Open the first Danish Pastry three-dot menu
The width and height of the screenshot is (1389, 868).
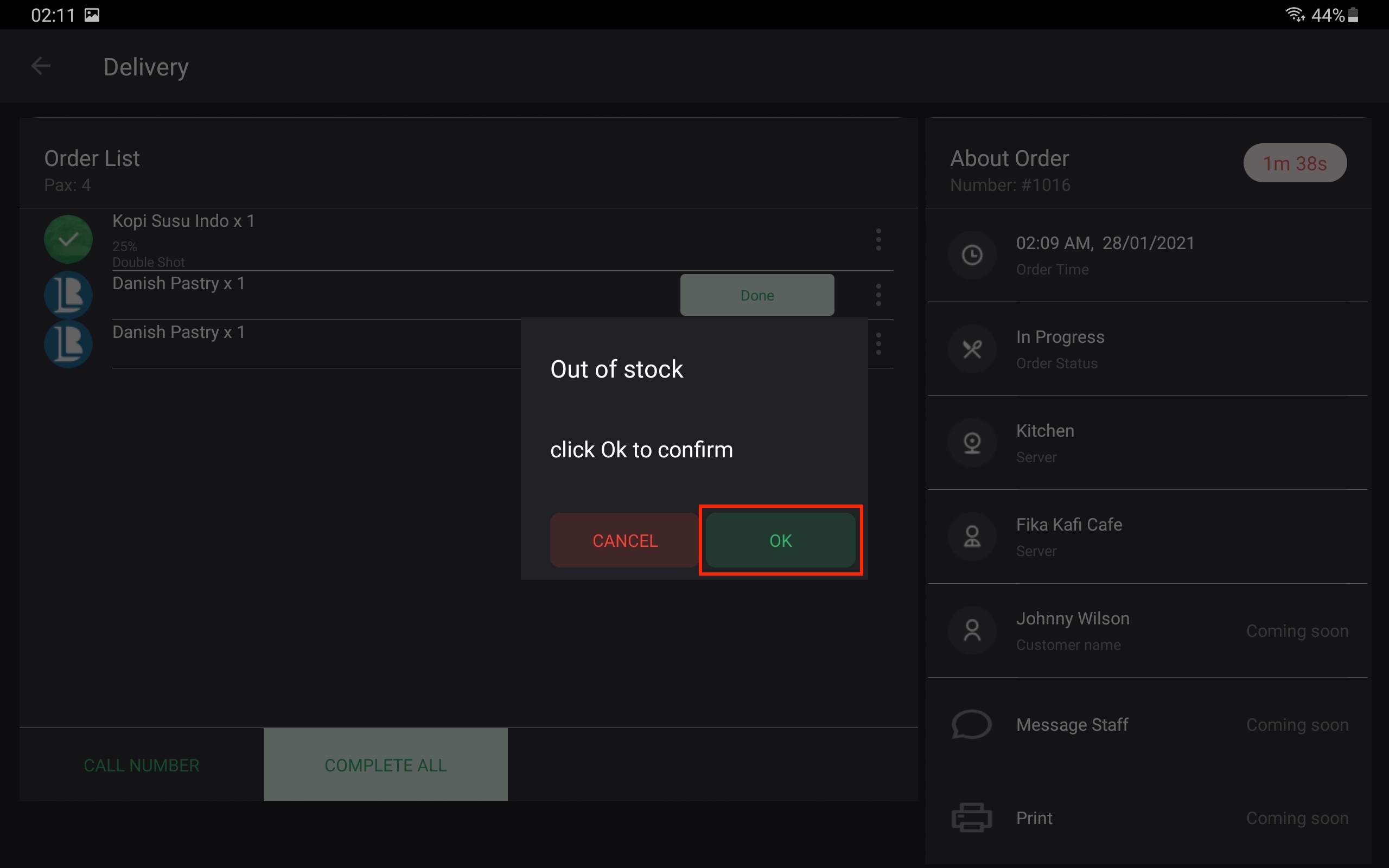pyautogui.click(x=878, y=295)
